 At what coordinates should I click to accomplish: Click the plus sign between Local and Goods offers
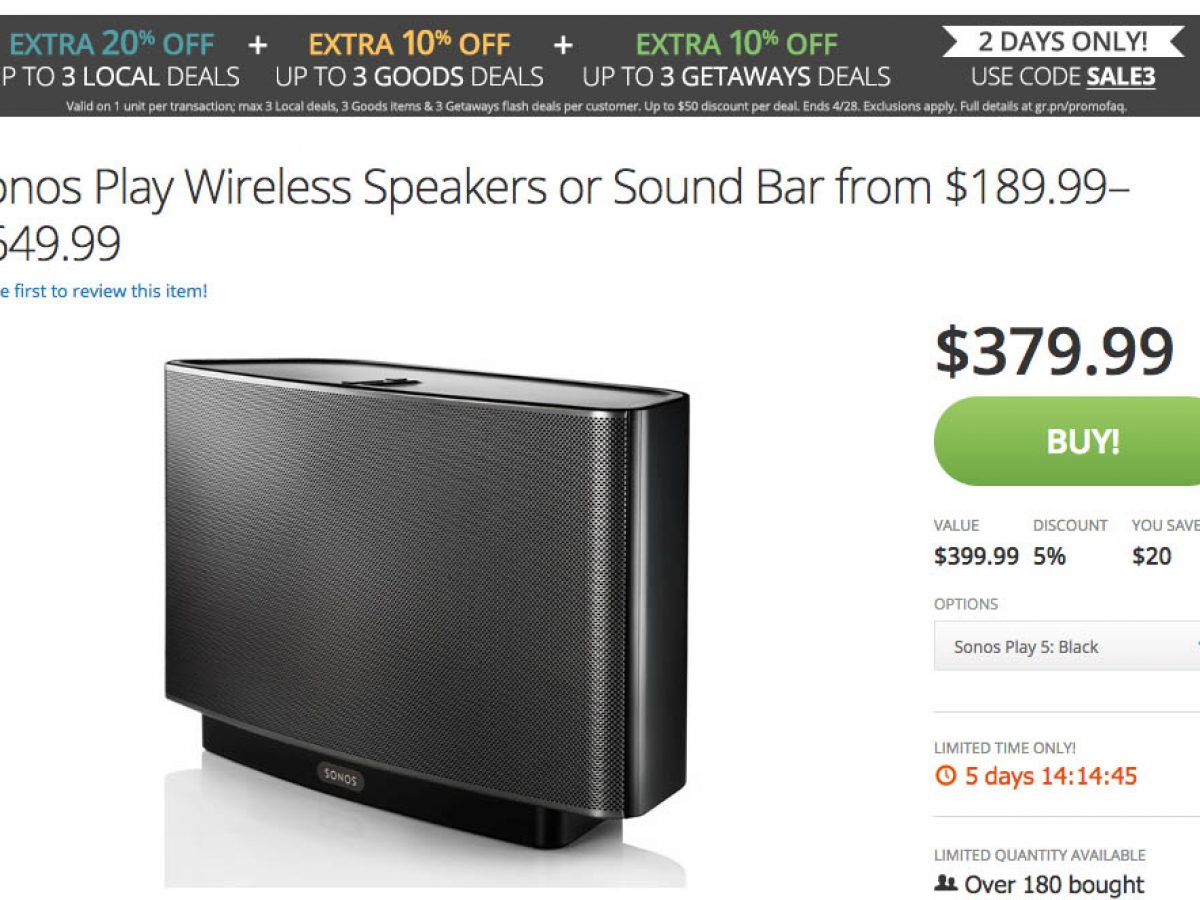258,45
